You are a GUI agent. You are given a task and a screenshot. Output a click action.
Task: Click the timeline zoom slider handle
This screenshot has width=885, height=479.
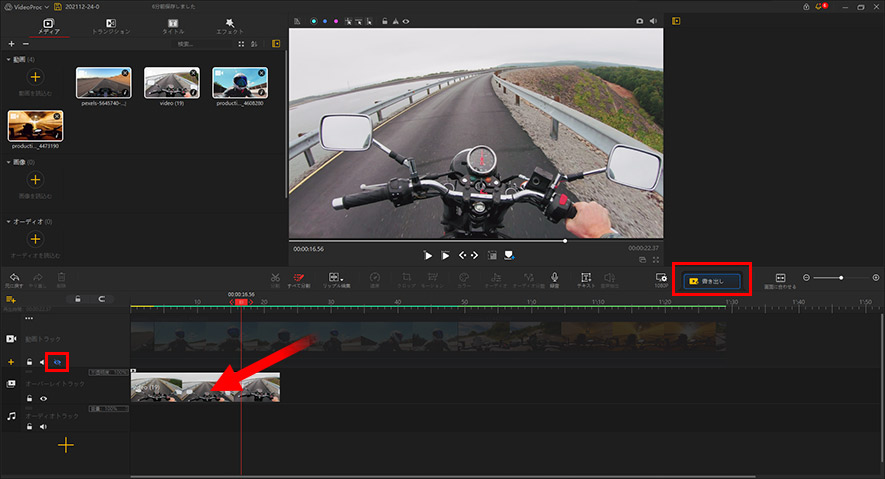[x=841, y=277]
